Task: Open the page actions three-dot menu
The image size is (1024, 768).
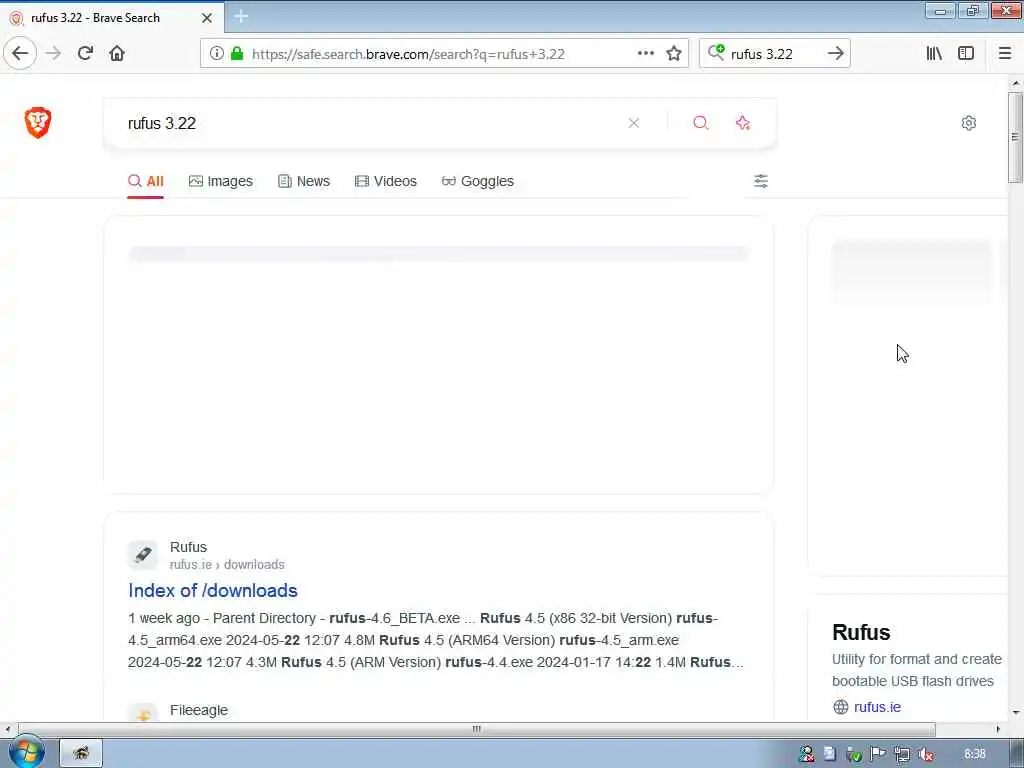Action: (x=645, y=54)
